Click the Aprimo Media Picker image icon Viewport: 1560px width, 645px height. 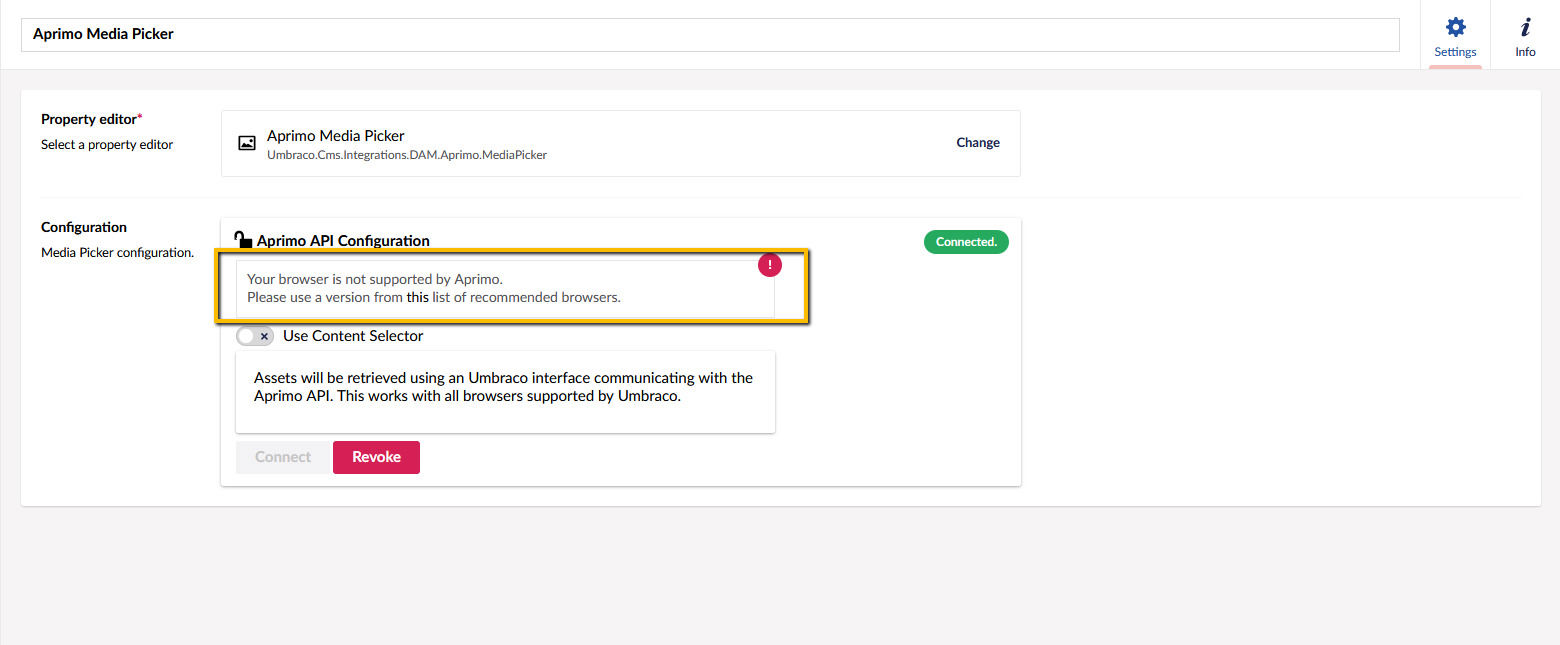247,143
